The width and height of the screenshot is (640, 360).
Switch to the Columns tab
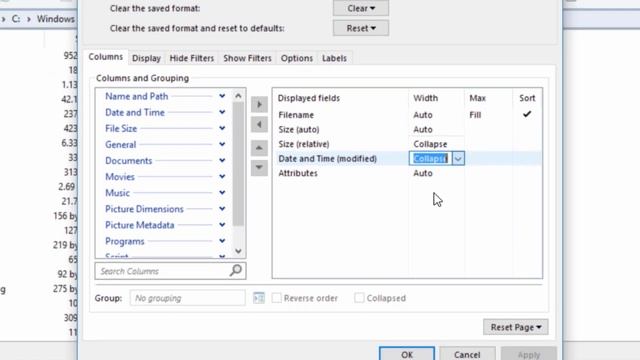point(106,57)
